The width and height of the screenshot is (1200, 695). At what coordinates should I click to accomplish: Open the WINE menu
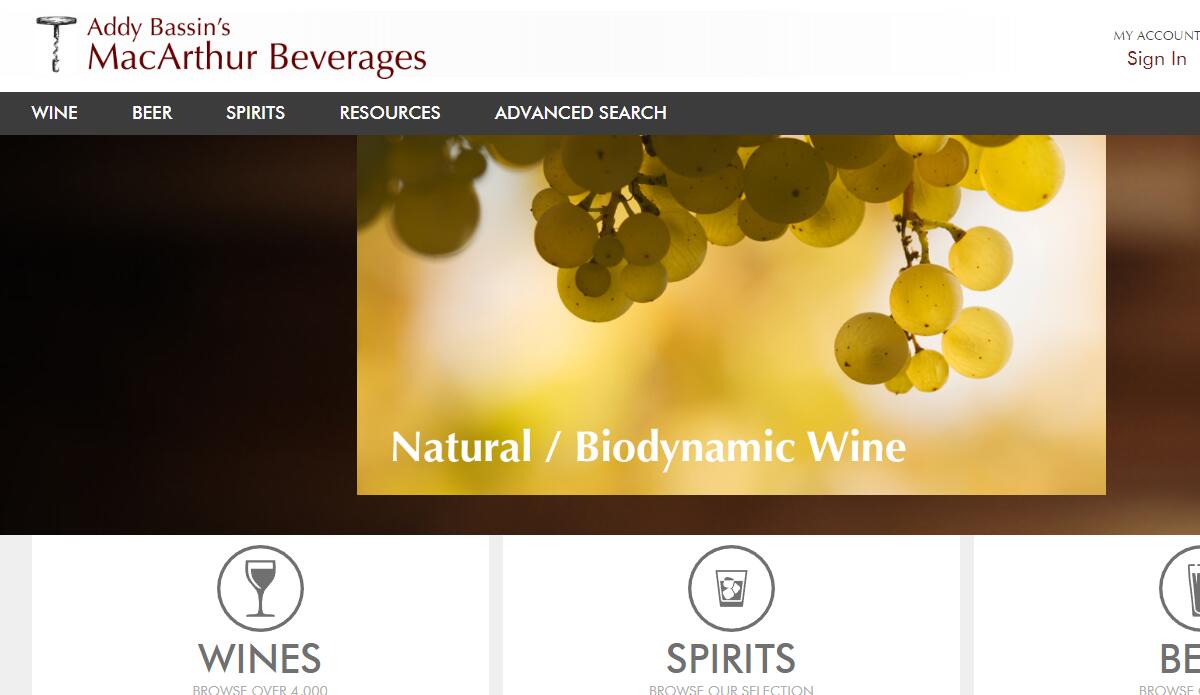(x=54, y=113)
